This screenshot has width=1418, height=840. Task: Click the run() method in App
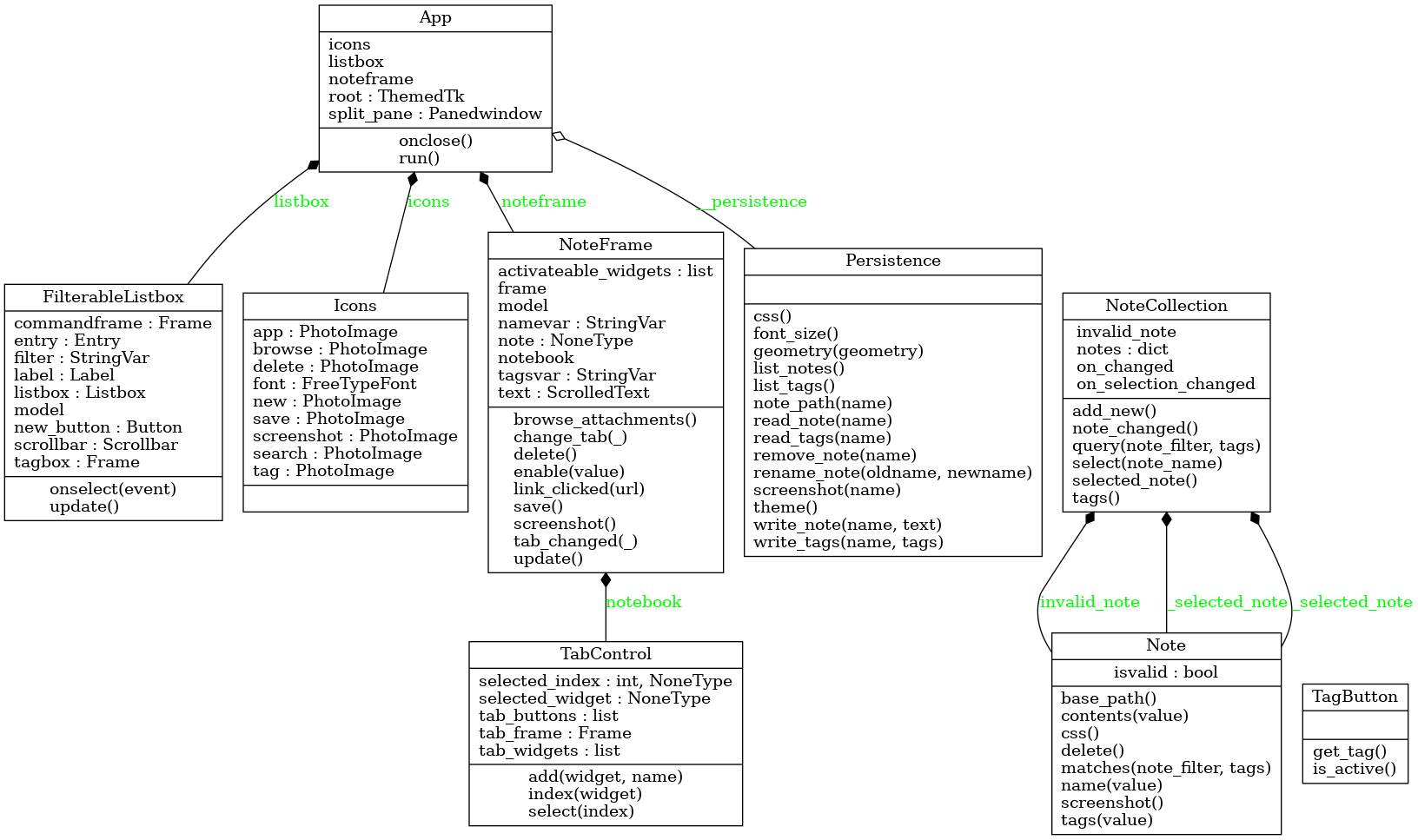coord(419,158)
